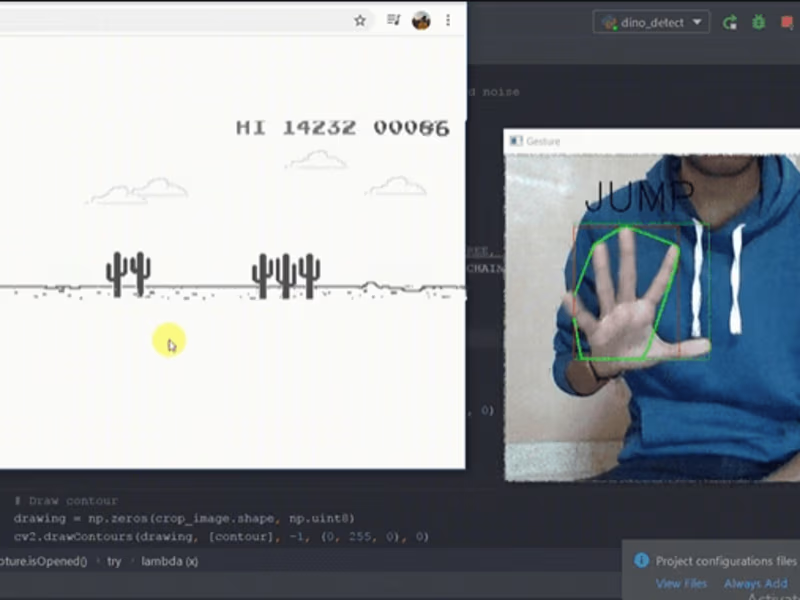Click the green Debug bug icon

(x=759, y=22)
